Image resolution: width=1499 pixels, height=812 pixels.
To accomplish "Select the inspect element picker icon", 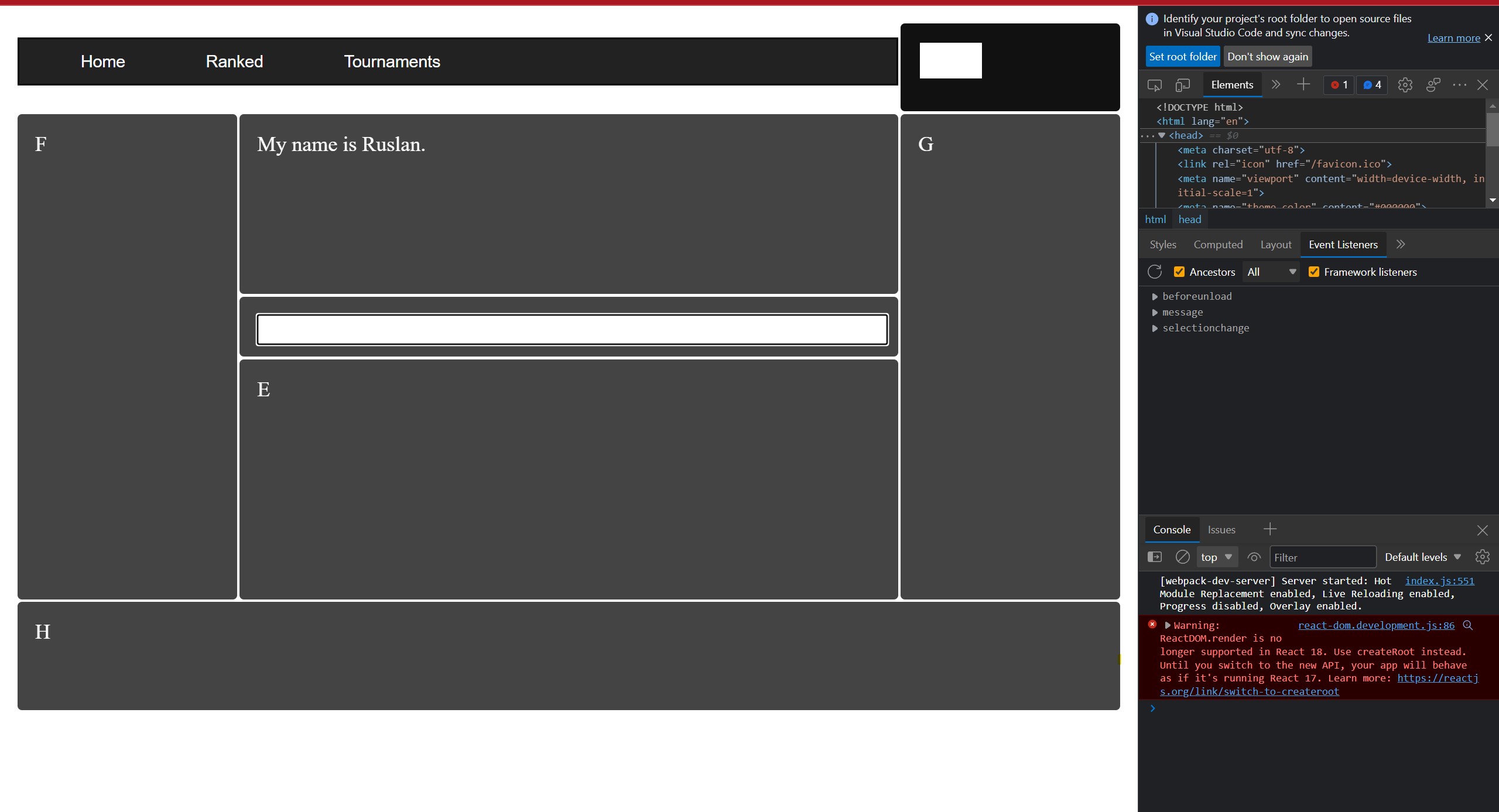I will click(x=1154, y=85).
